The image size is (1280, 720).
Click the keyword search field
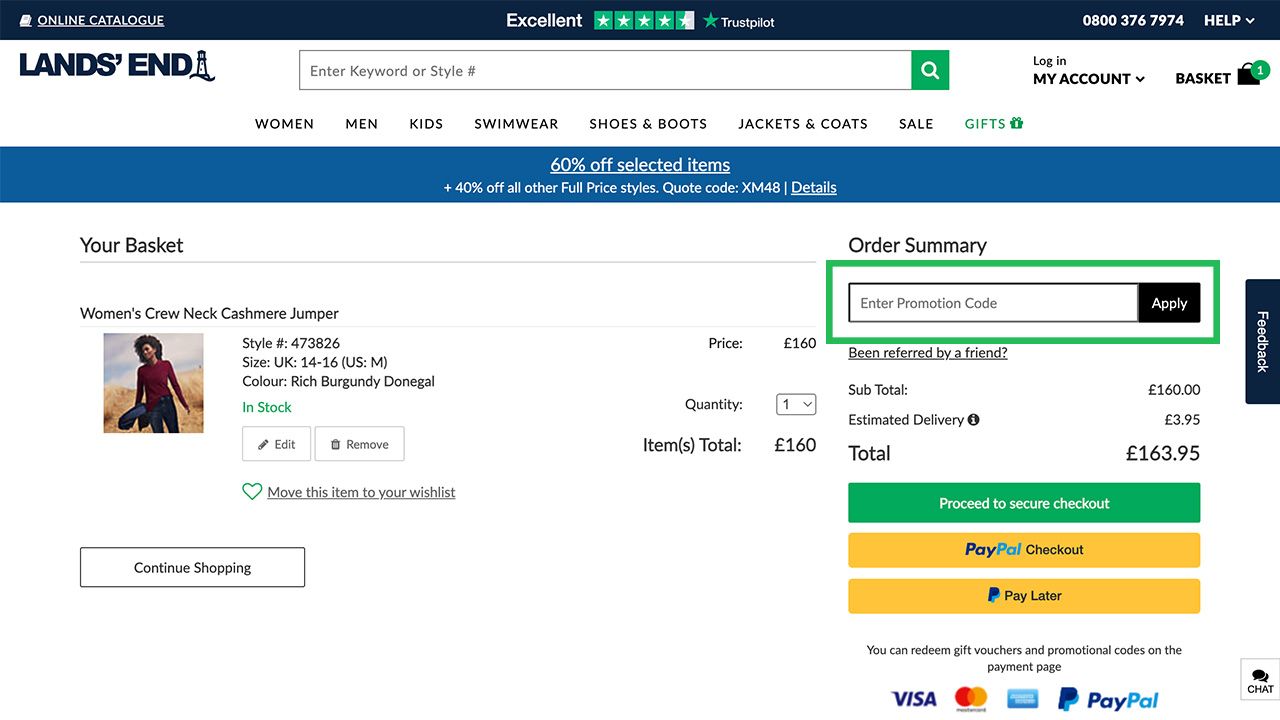pyautogui.click(x=605, y=70)
